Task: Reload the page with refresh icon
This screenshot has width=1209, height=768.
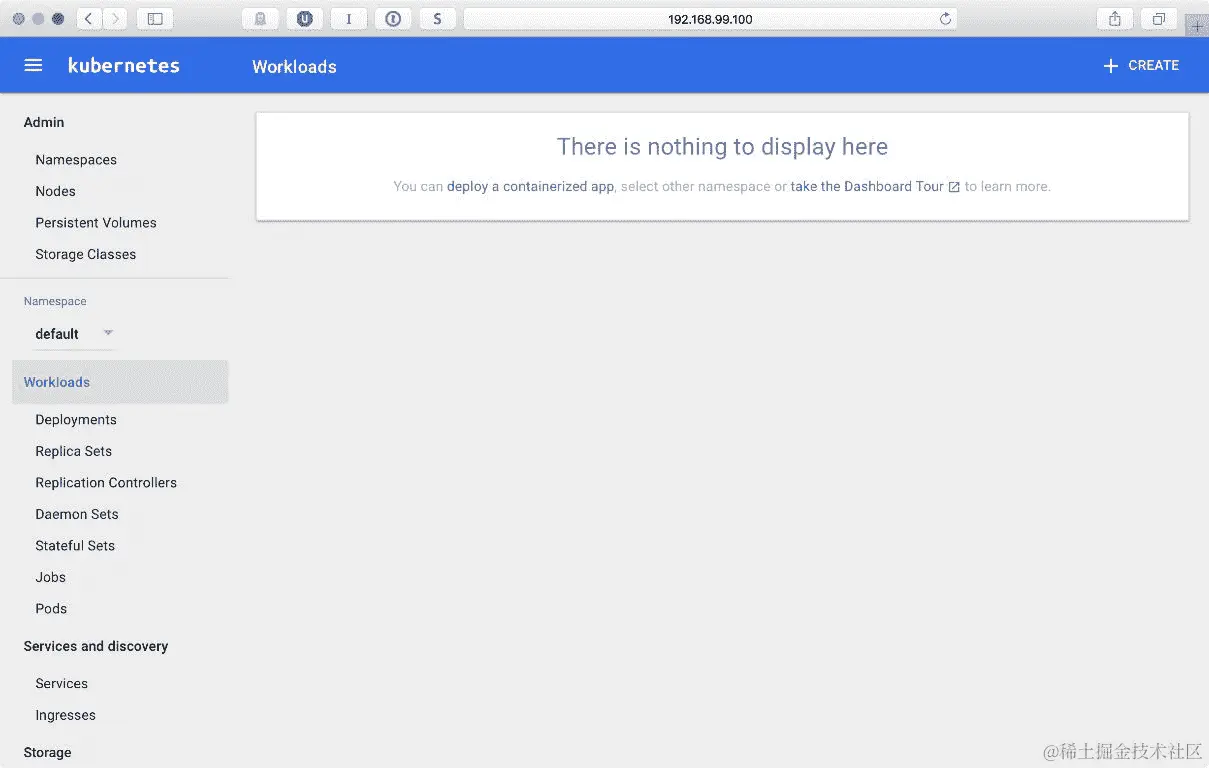Action: (945, 19)
